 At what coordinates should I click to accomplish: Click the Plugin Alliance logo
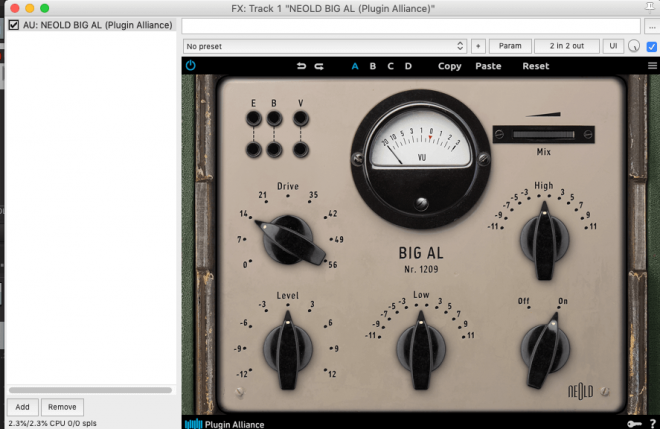(x=225, y=424)
